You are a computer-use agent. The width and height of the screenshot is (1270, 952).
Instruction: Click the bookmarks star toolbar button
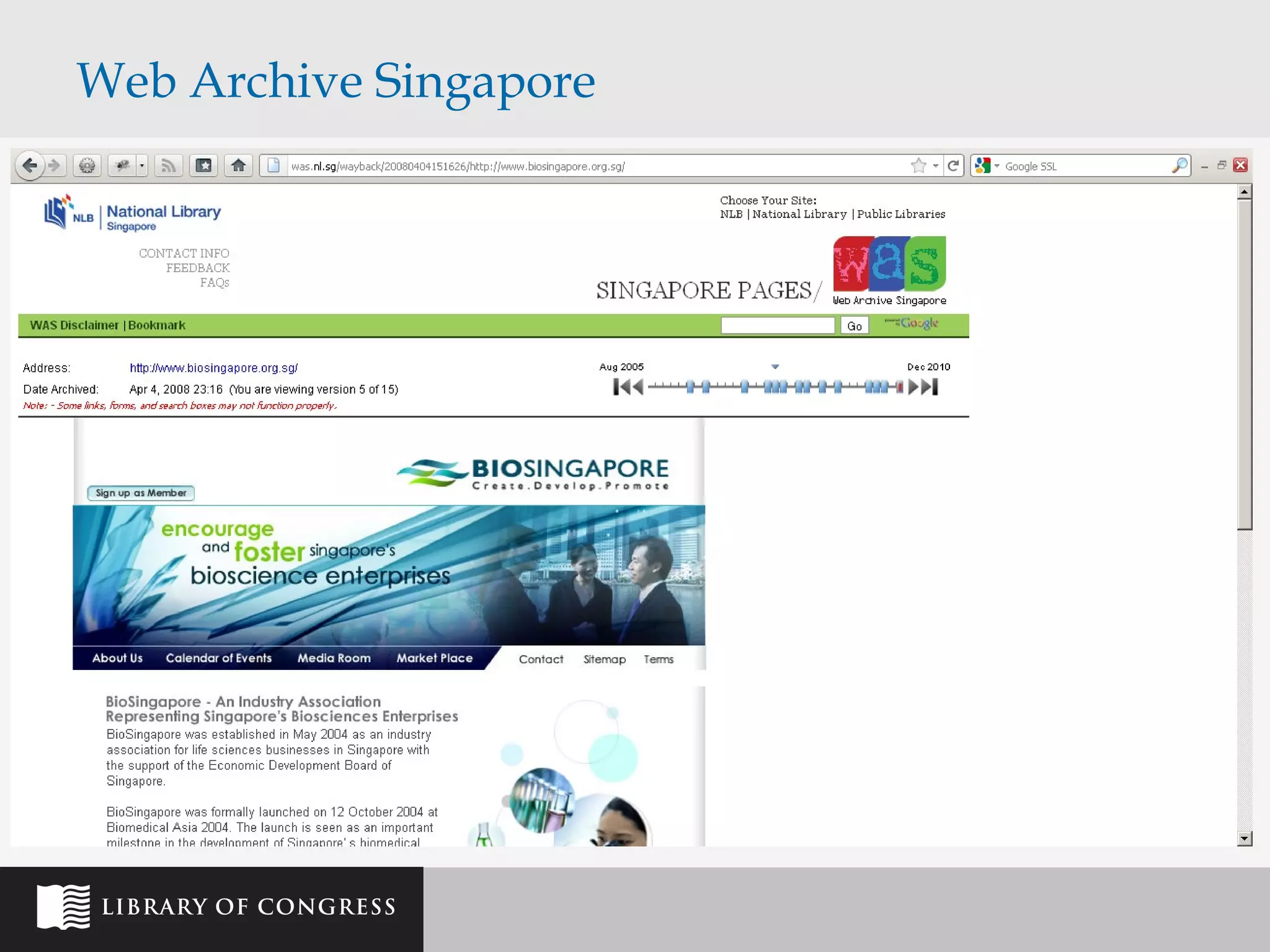coord(203,165)
